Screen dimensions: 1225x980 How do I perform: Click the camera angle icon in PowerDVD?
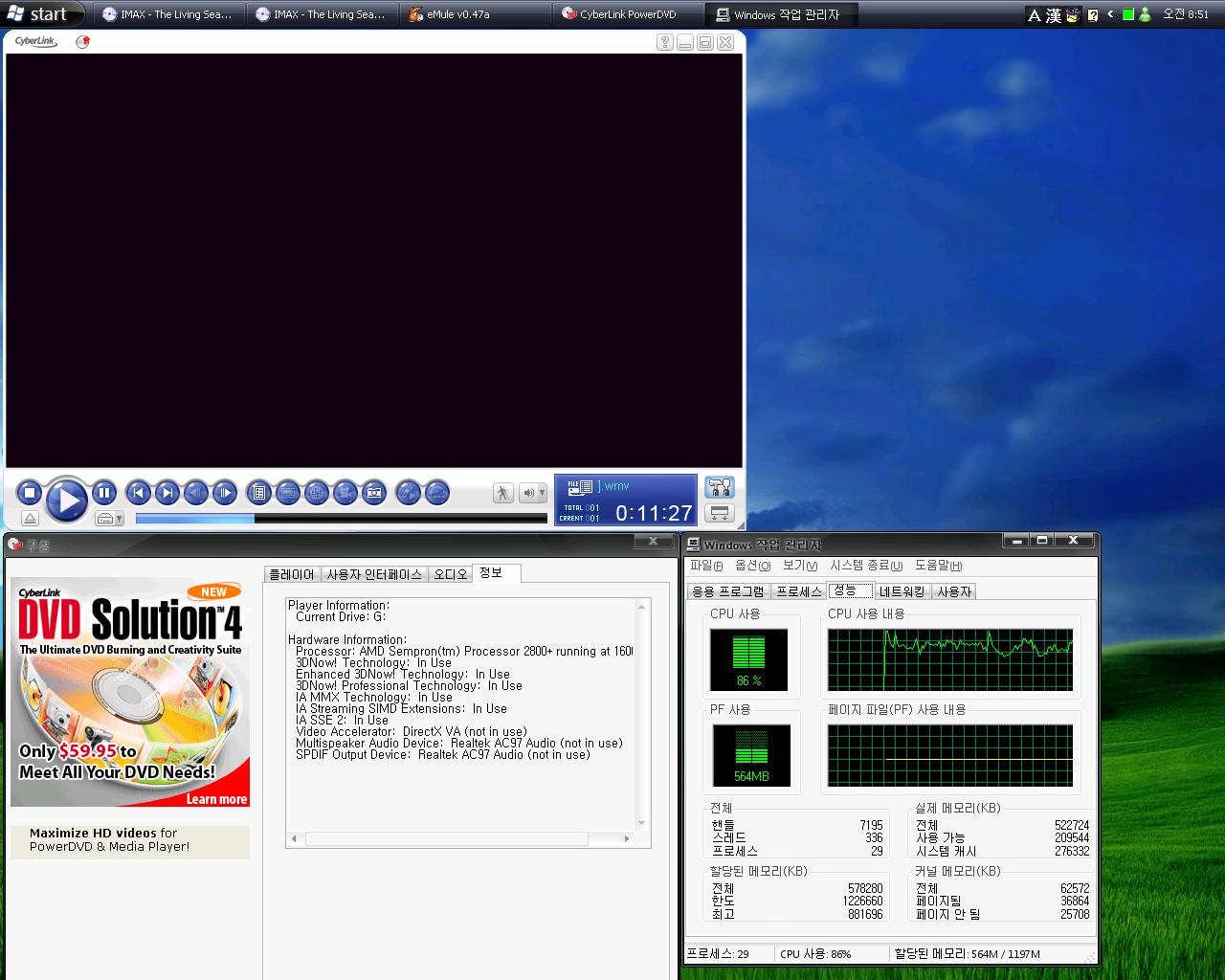(345, 493)
